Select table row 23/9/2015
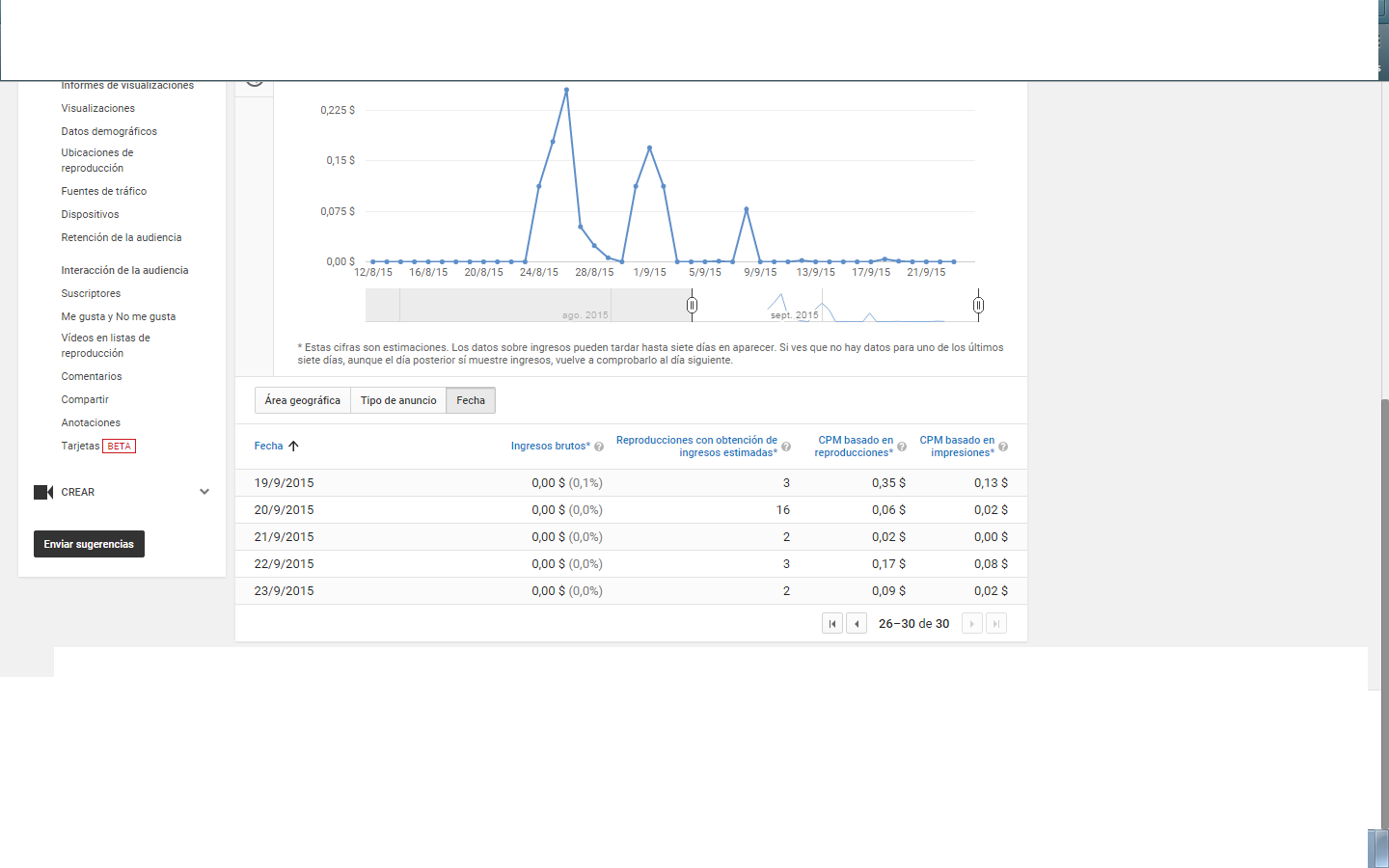The width and height of the screenshot is (1389, 868). pyautogui.click(x=631, y=591)
